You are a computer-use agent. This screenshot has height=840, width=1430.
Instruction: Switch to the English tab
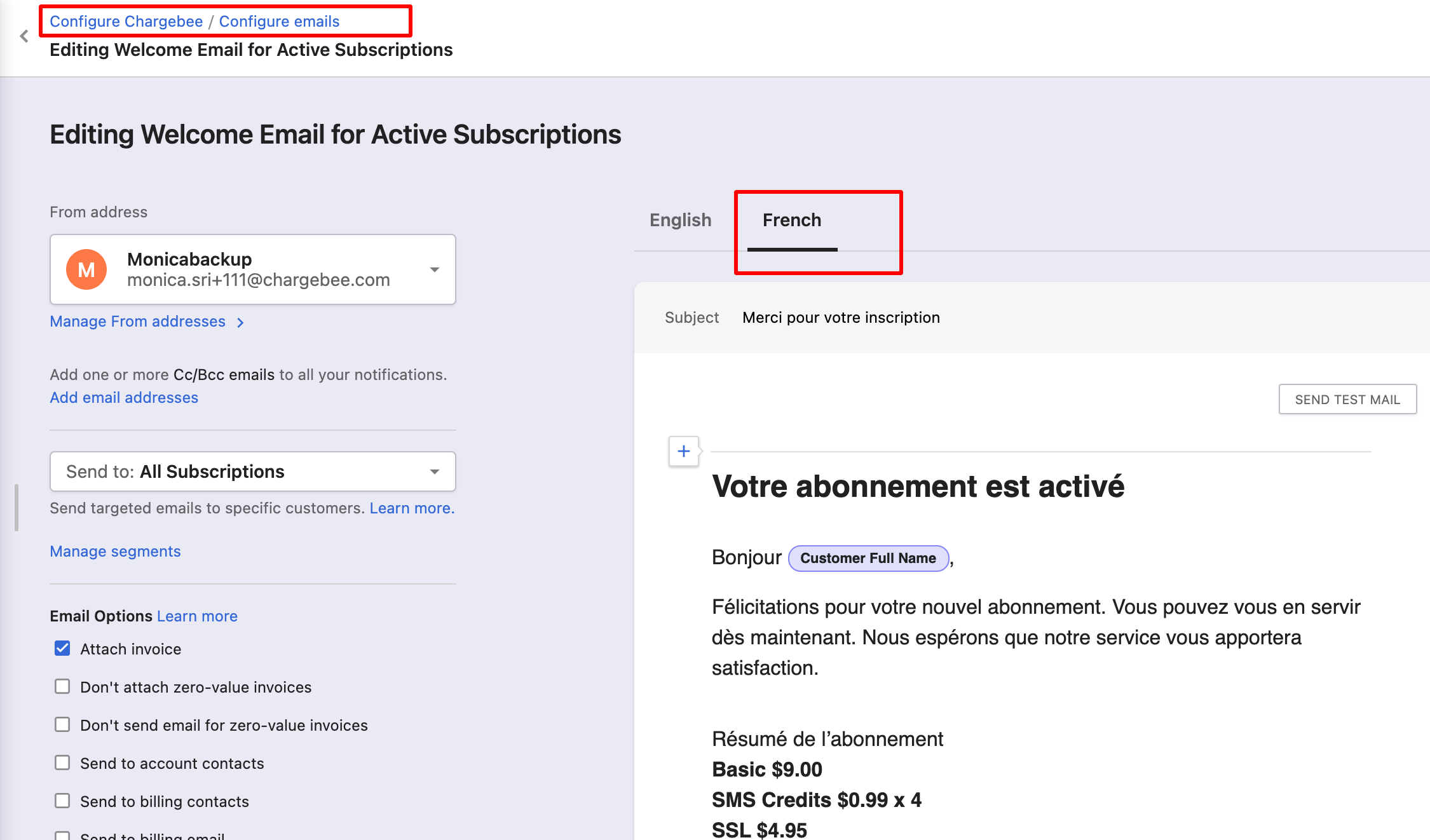[680, 220]
